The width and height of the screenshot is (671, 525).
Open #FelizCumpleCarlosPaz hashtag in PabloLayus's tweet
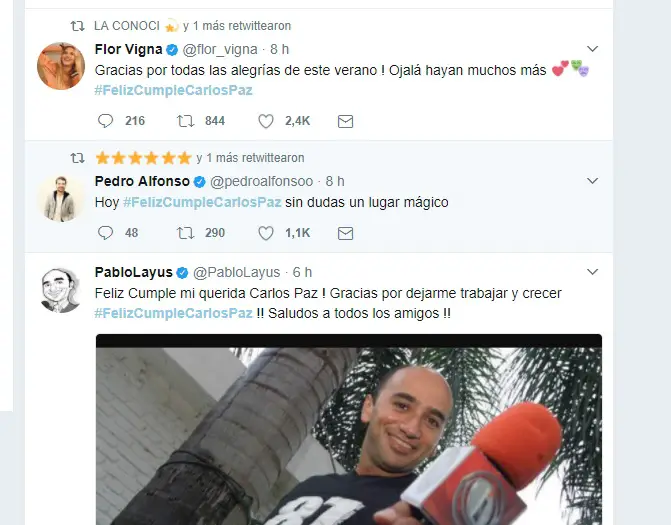(x=173, y=313)
